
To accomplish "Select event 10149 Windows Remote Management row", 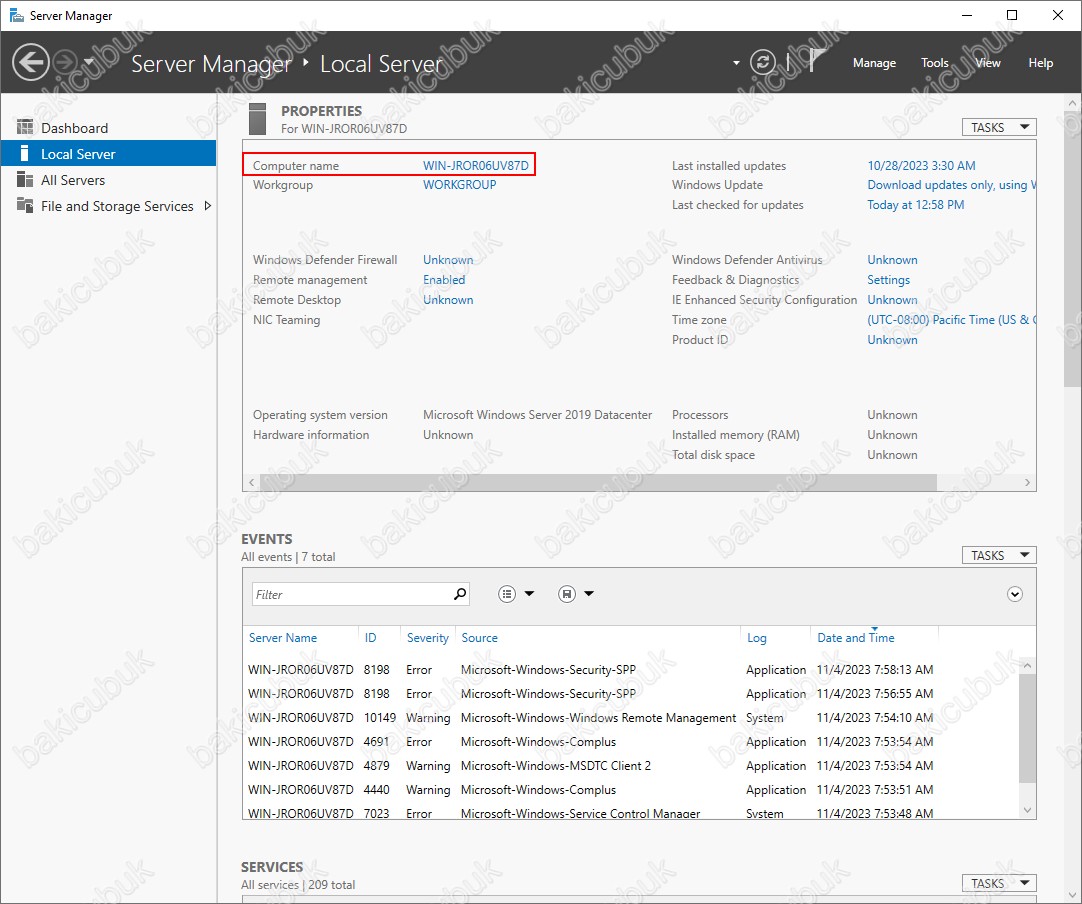I will (631, 718).
